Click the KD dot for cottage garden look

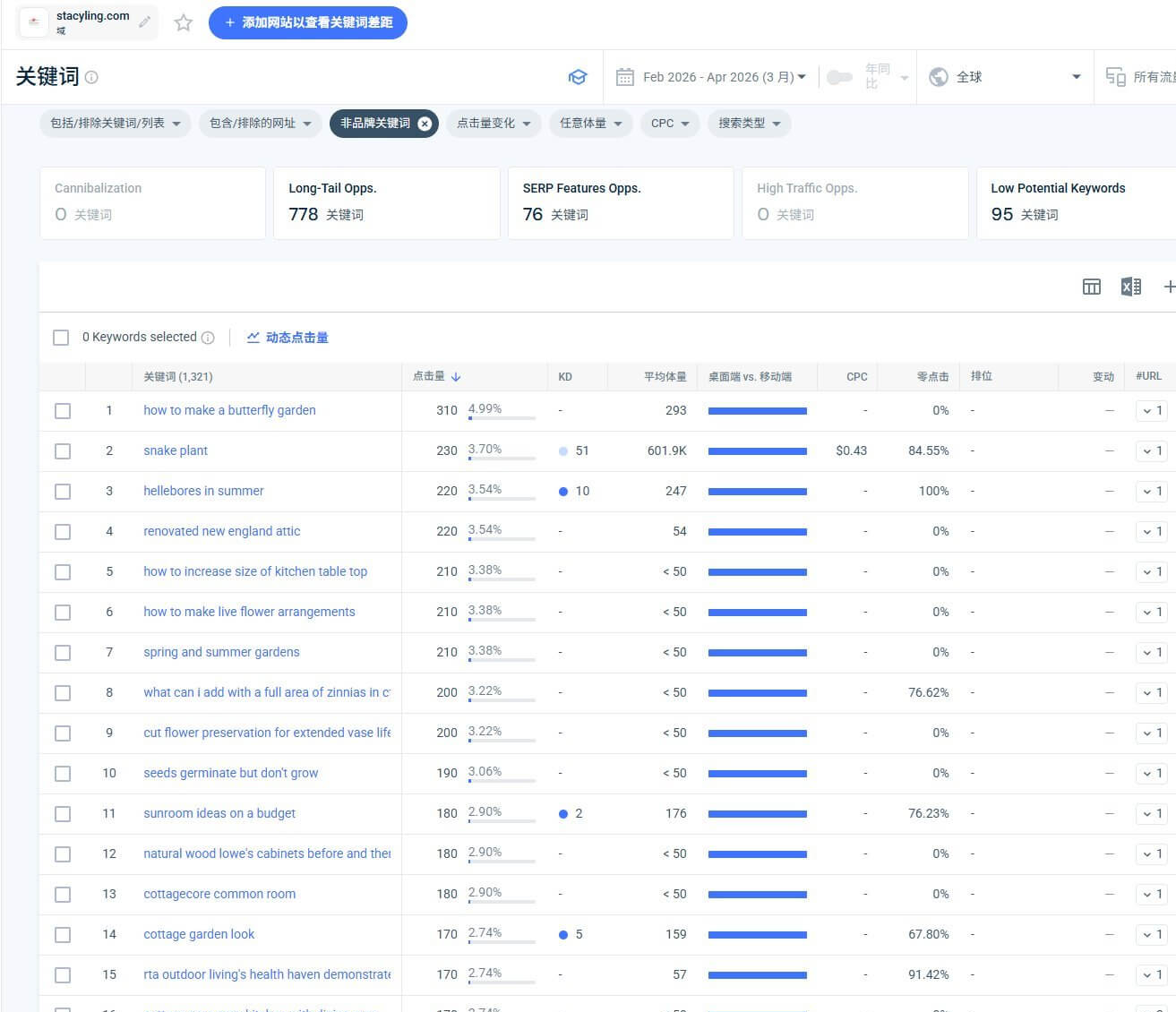coord(563,935)
